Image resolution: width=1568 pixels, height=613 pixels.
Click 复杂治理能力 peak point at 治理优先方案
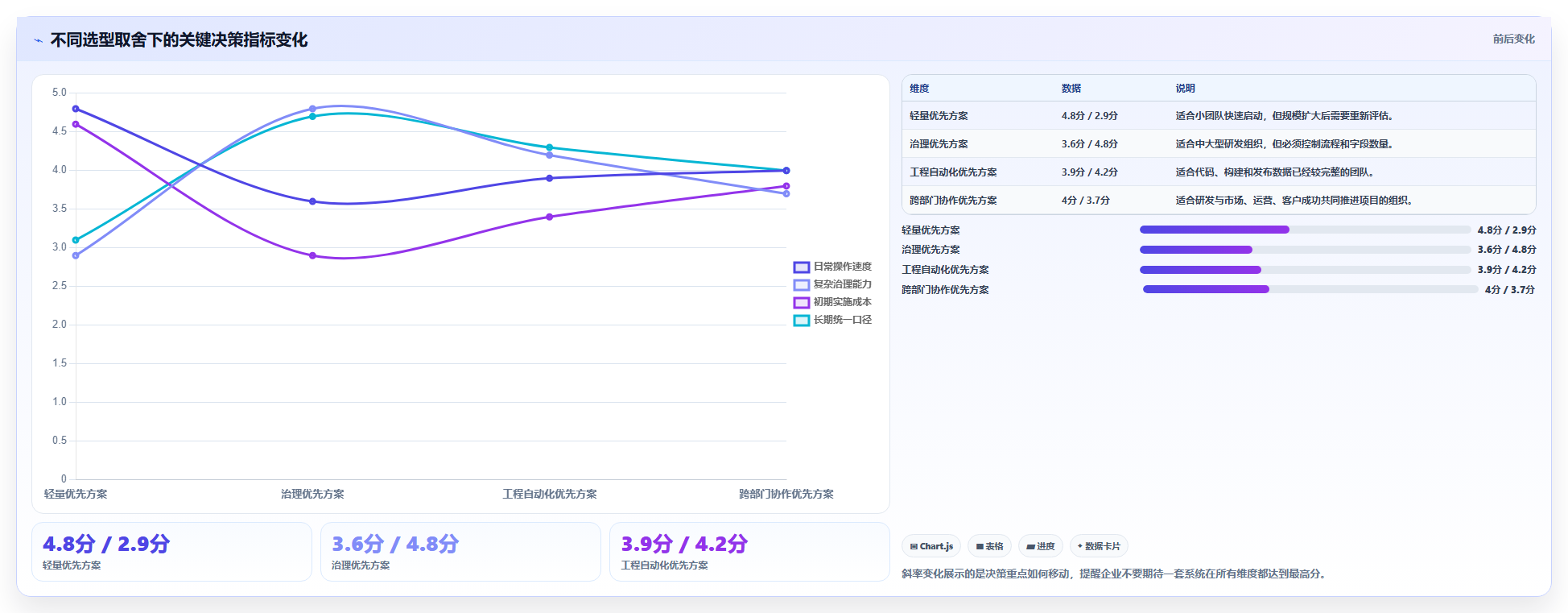point(312,109)
